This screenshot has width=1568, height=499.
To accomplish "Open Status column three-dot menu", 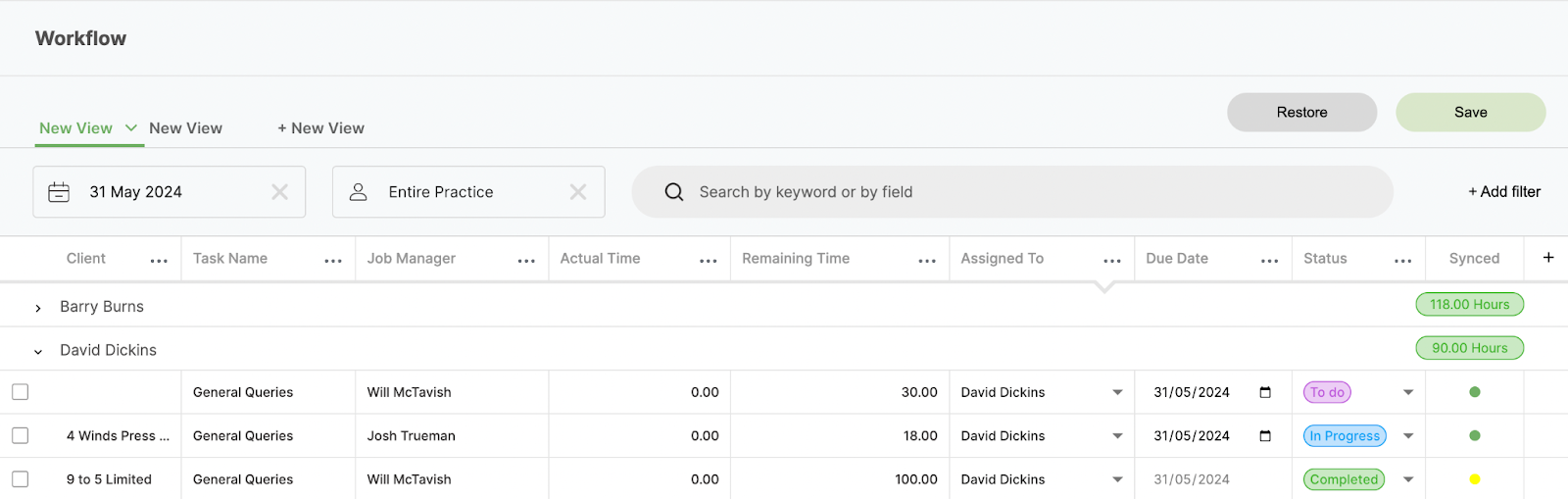I will point(1403,260).
